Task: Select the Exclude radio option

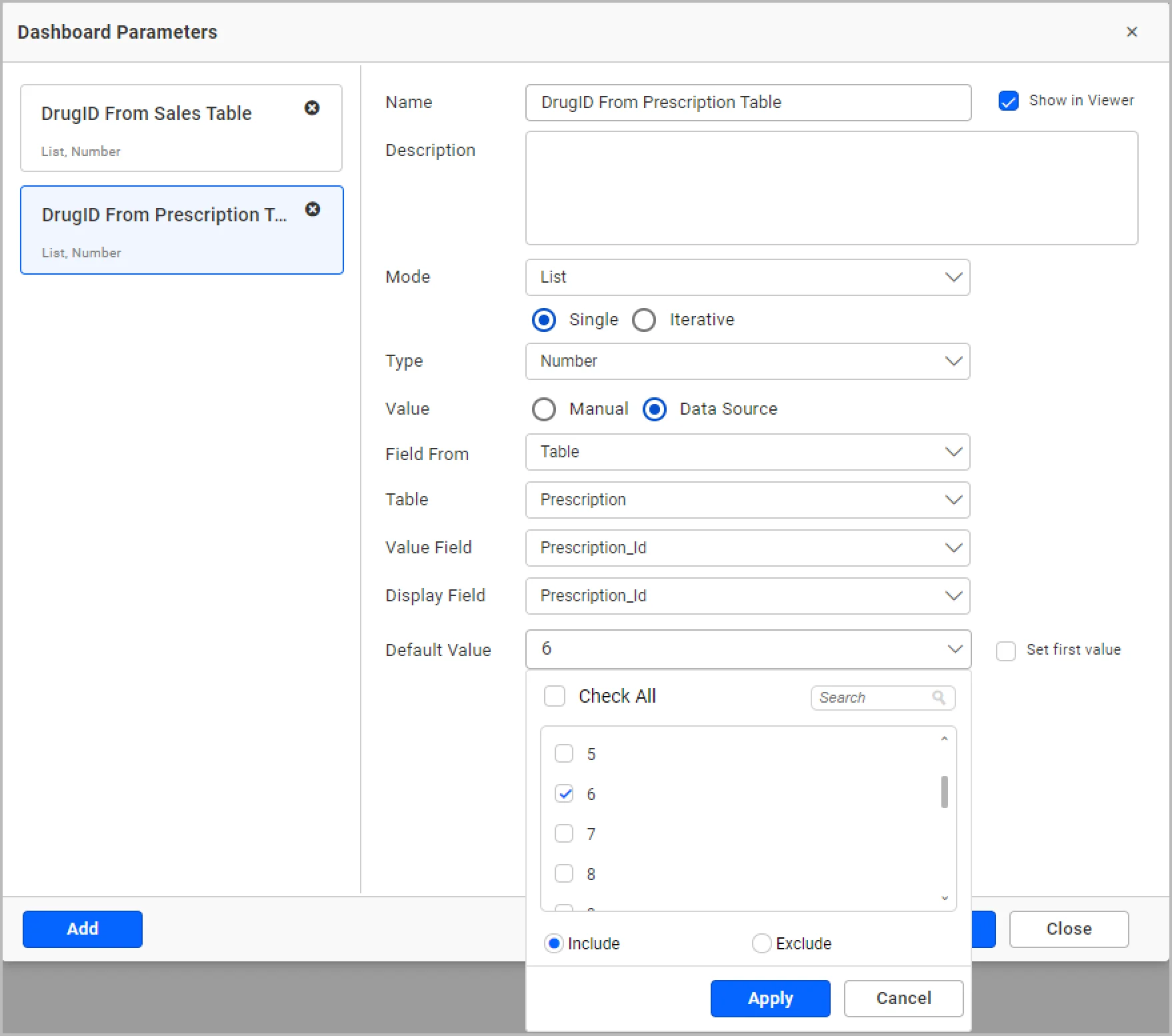Action: coord(761,943)
